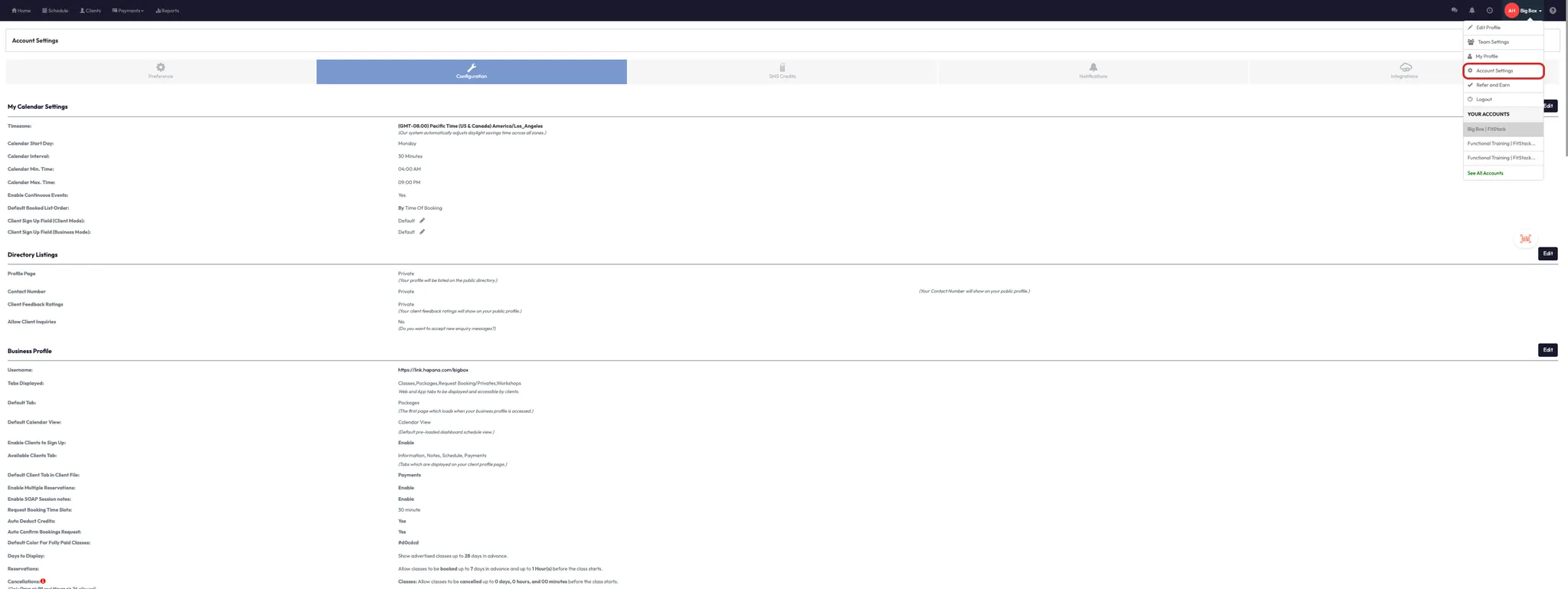This screenshot has width=1568, height=589.
Task: Select Team Settings from account menu
Action: click(x=1493, y=42)
